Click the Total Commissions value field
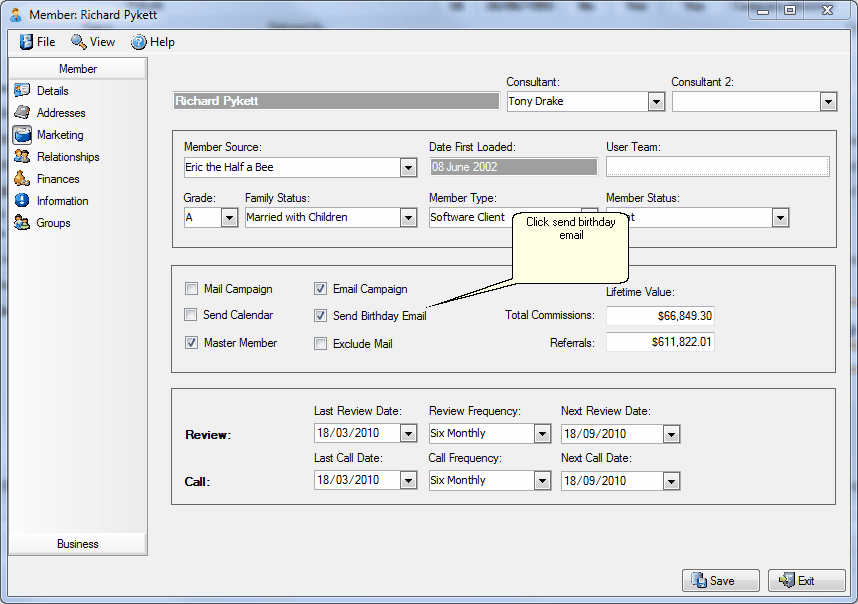The width and height of the screenshot is (858, 604). (x=660, y=316)
